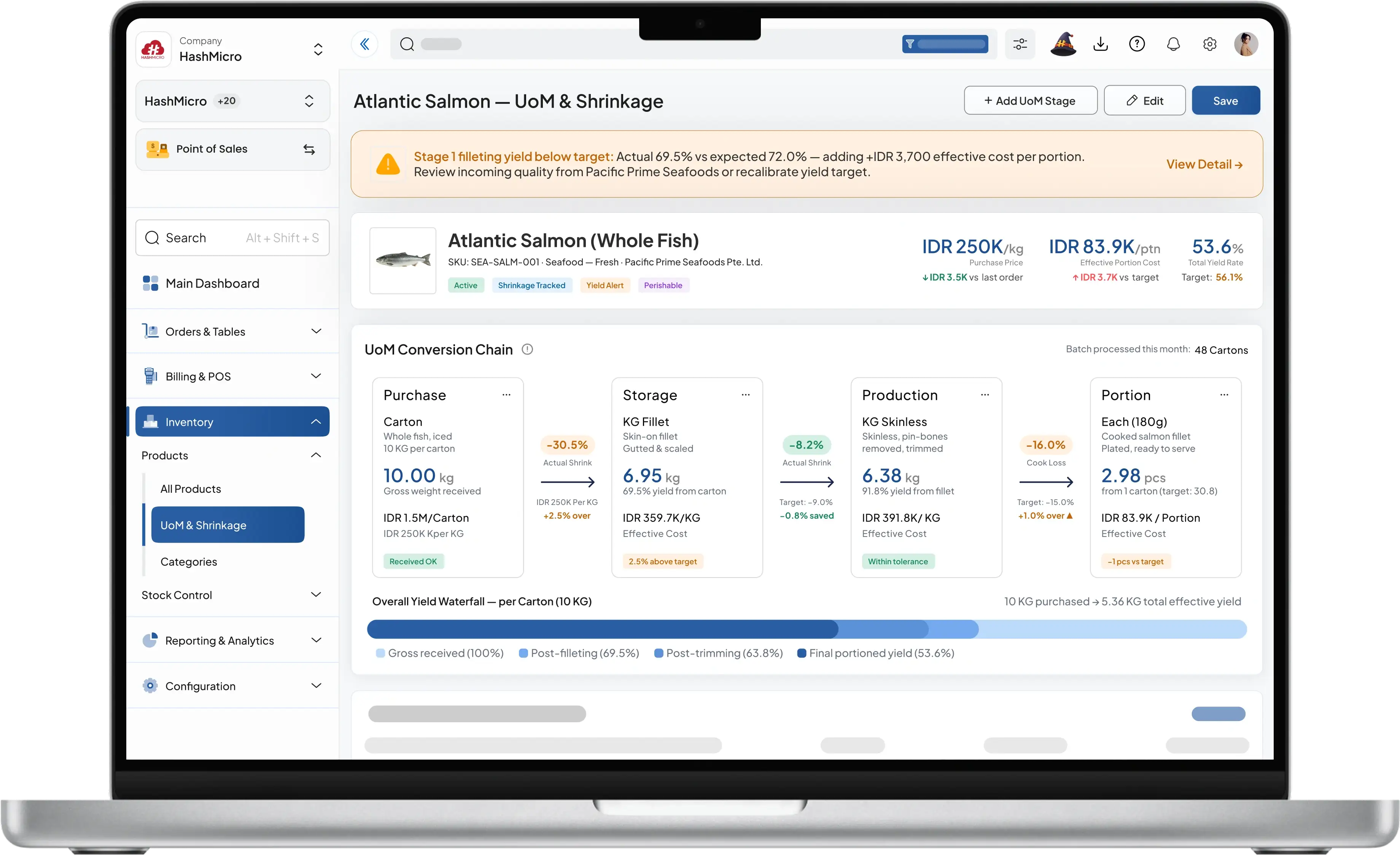This screenshot has width=1400, height=855.
Task: Expand the Reporting & Analytics chevron
Action: [317, 640]
